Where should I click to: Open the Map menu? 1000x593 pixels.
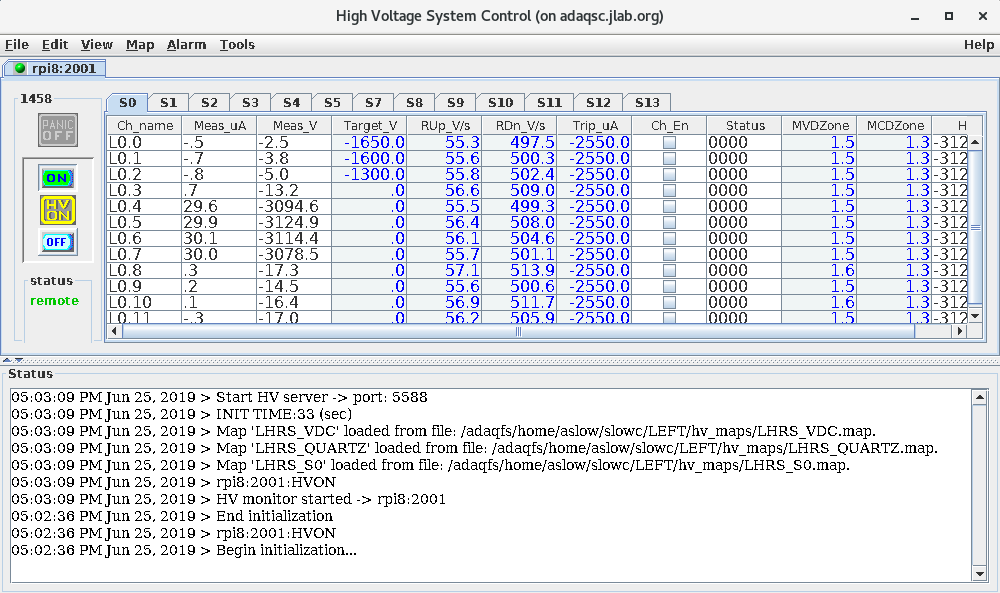140,45
